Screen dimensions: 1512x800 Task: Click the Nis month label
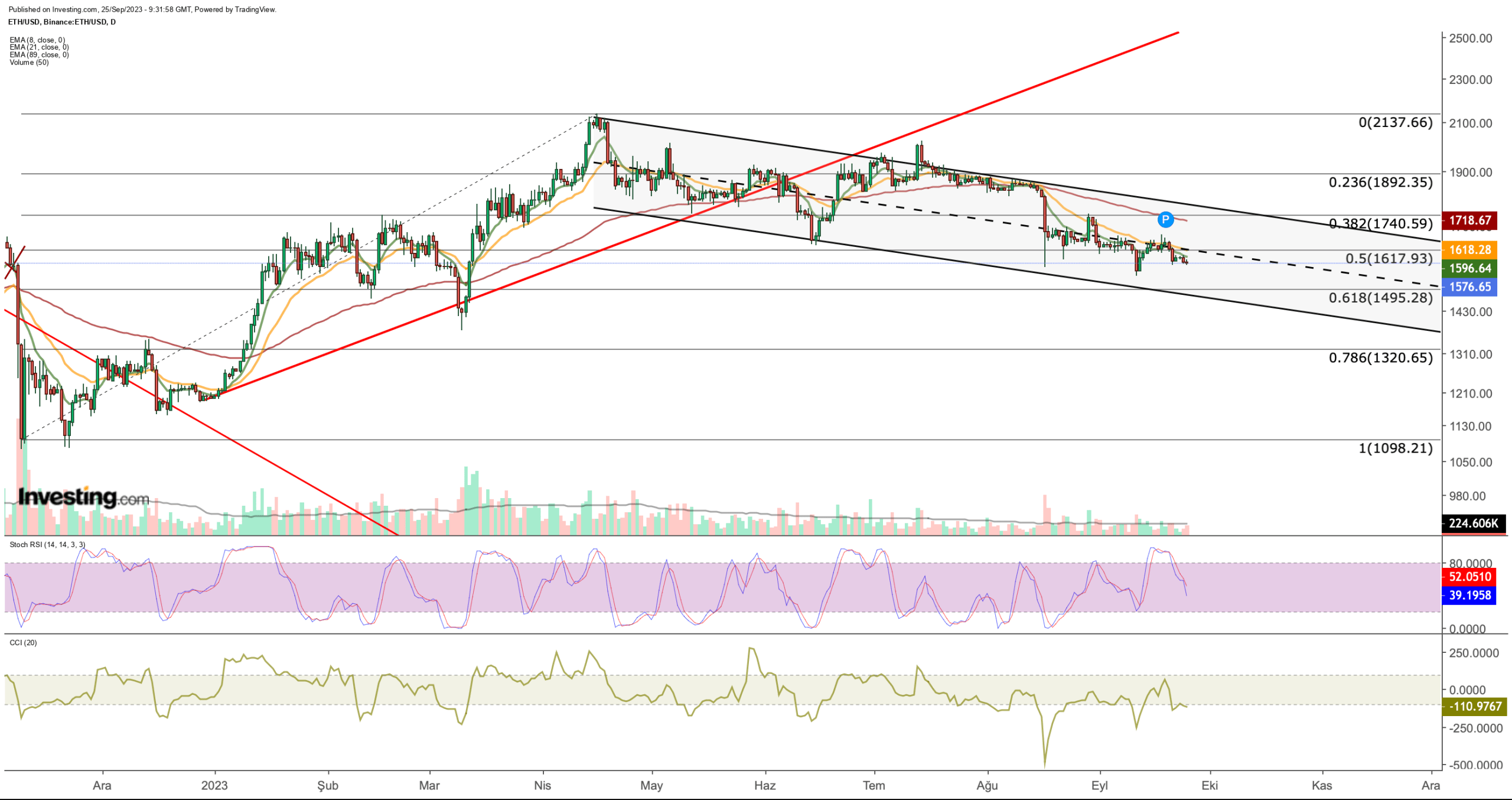pyautogui.click(x=542, y=785)
